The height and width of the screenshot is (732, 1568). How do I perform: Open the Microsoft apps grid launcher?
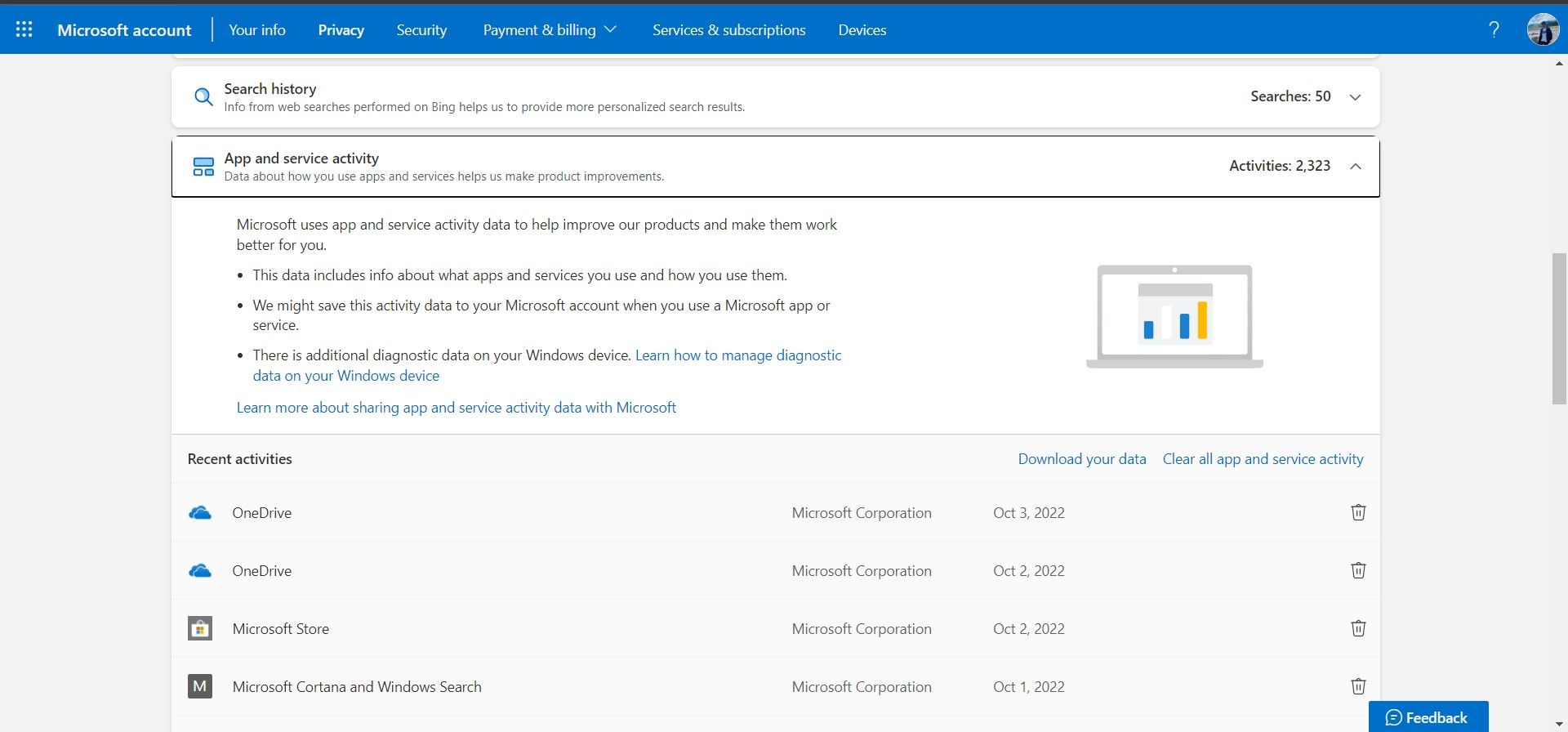click(24, 29)
